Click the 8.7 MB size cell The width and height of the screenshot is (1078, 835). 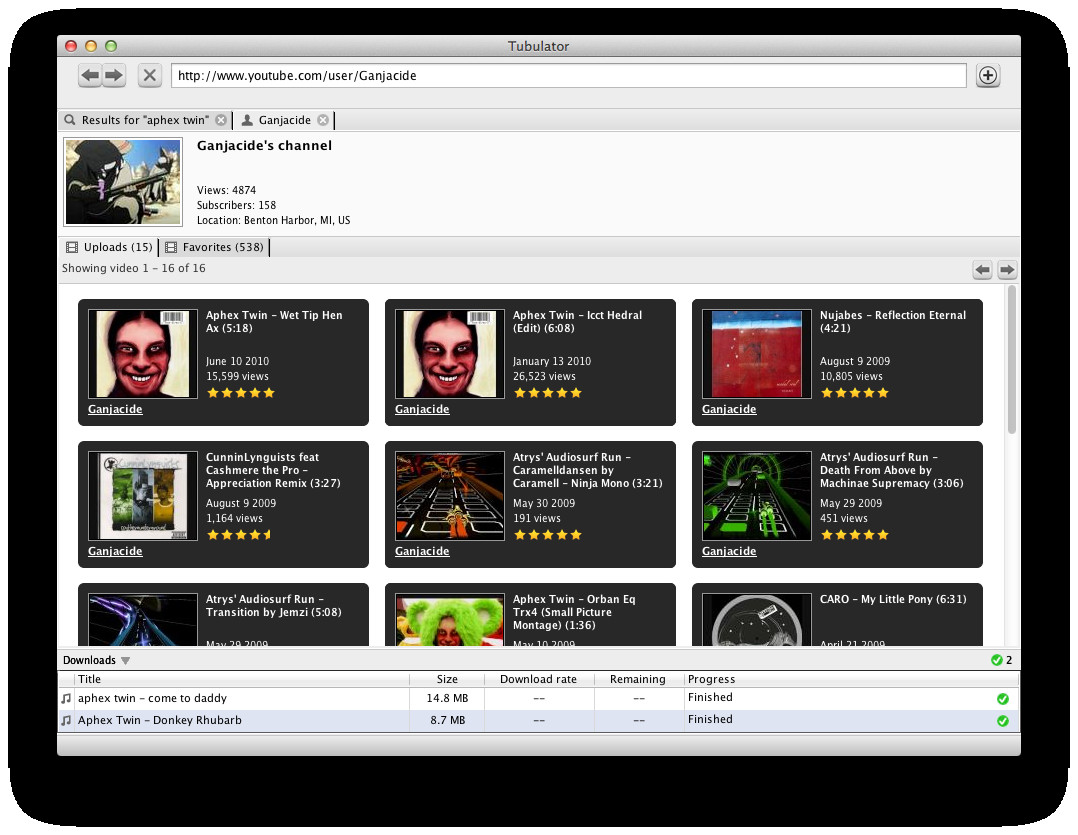[x=448, y=720]
